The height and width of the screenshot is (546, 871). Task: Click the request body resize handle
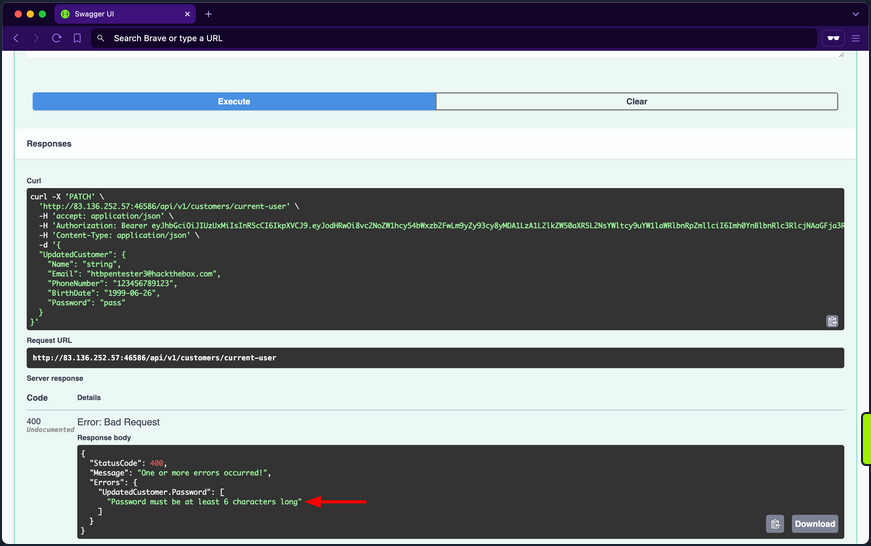(840, 55)
